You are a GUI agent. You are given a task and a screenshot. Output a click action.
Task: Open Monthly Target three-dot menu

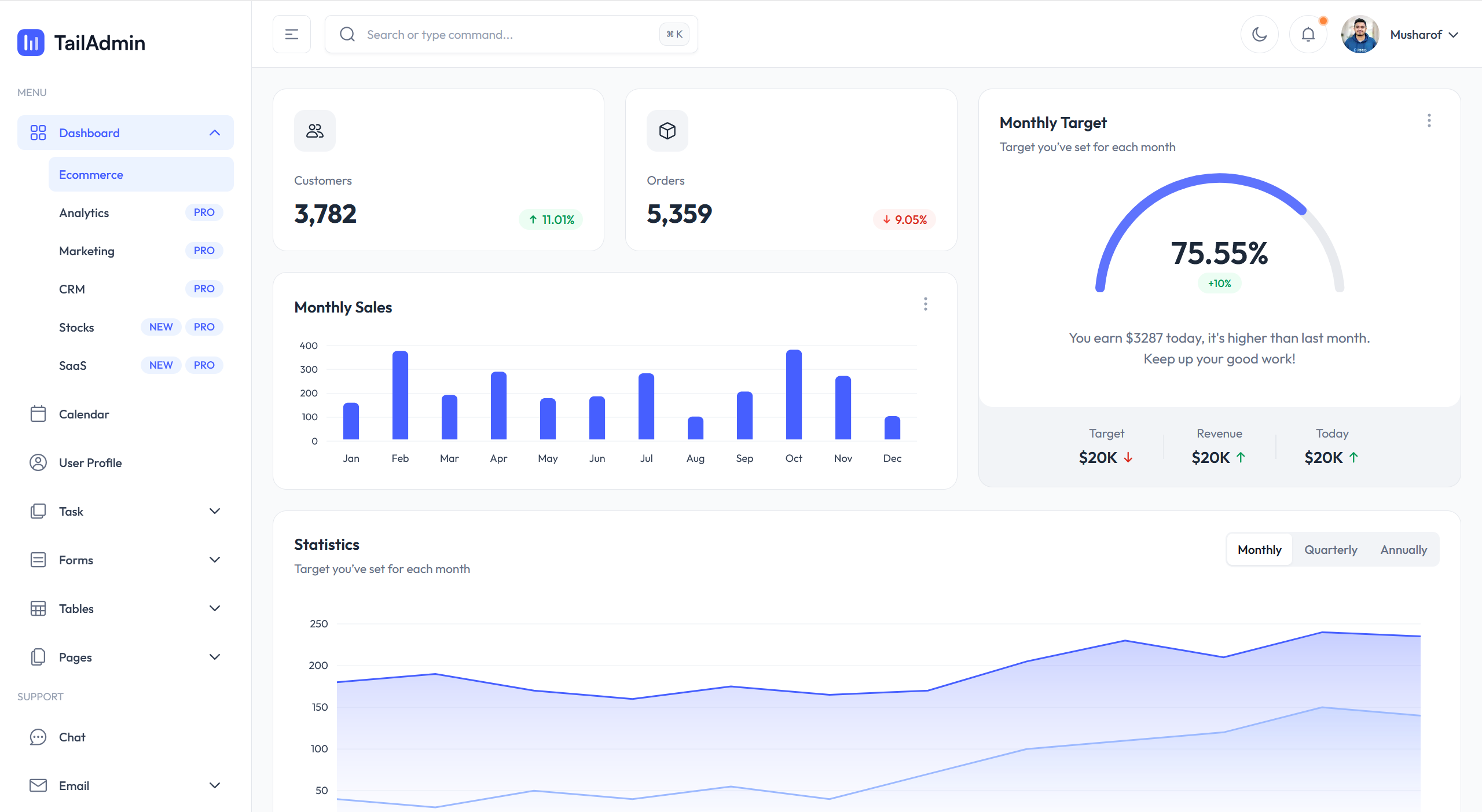(x=1429, y=120)
